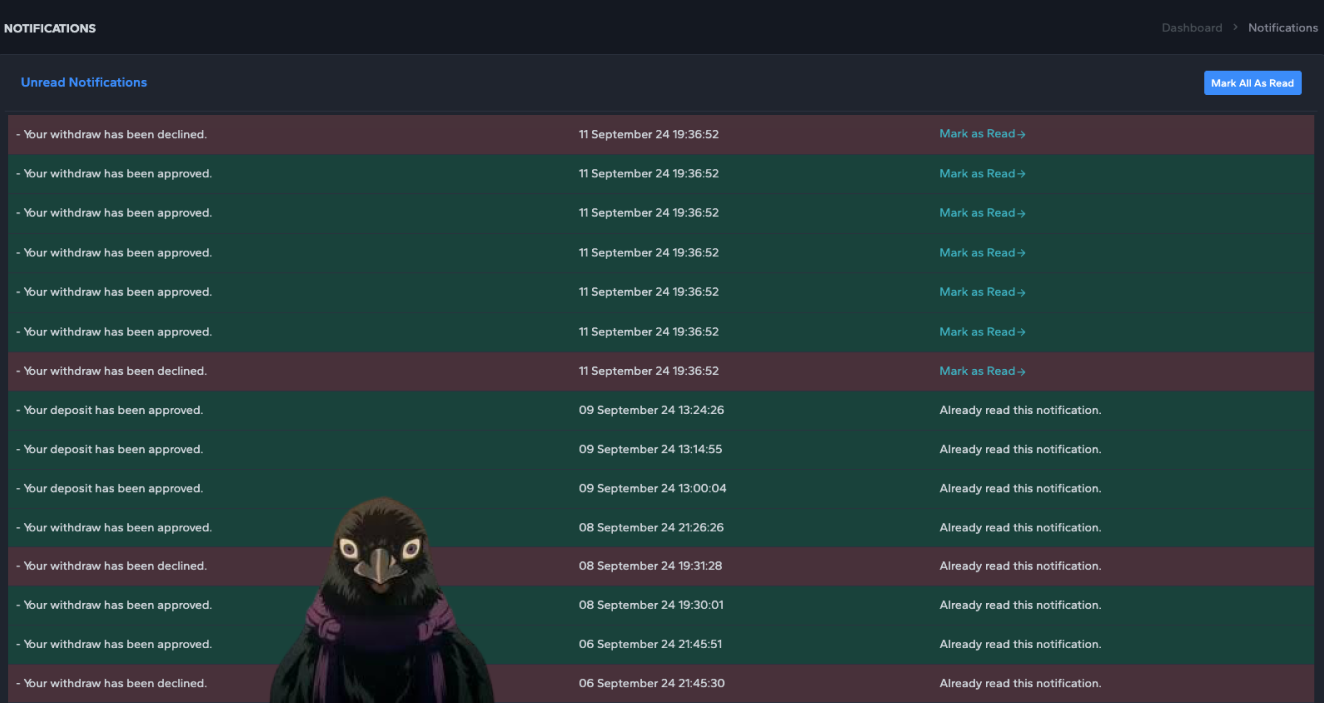Click the Unread Notifications heading
Screen dimensions: 1324x703
click(x=84, y=83)
